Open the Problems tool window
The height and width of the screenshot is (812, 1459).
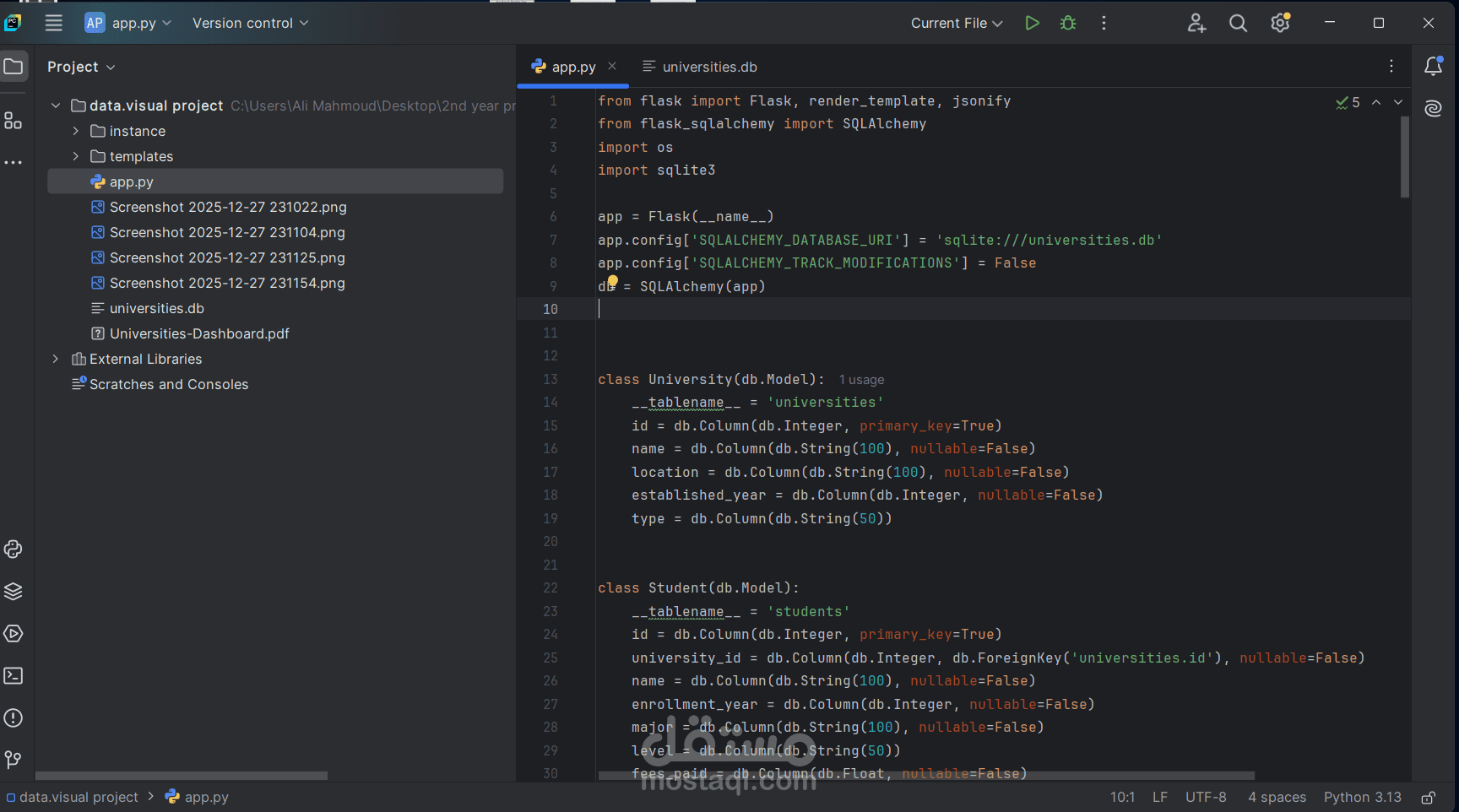(14, 718)
